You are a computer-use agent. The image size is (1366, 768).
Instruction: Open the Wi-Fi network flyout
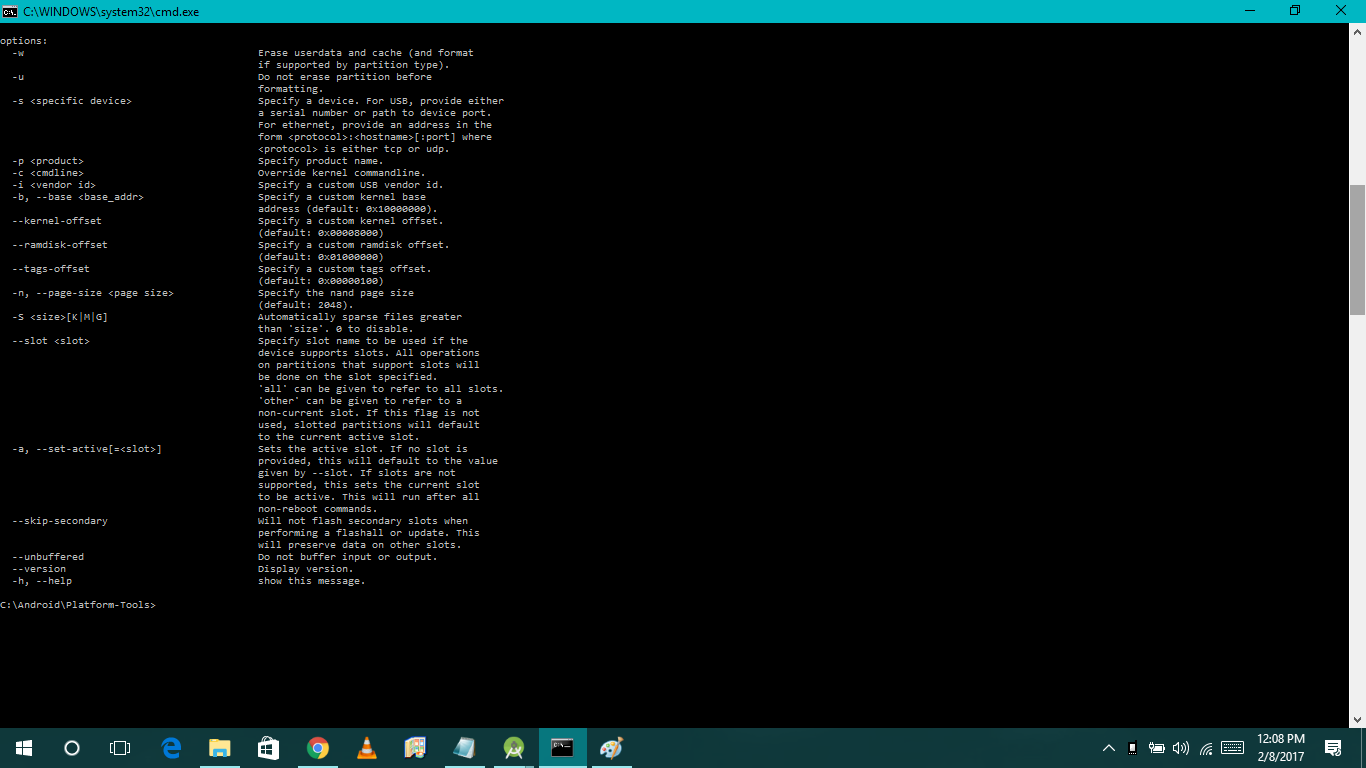pos(1206,748)
